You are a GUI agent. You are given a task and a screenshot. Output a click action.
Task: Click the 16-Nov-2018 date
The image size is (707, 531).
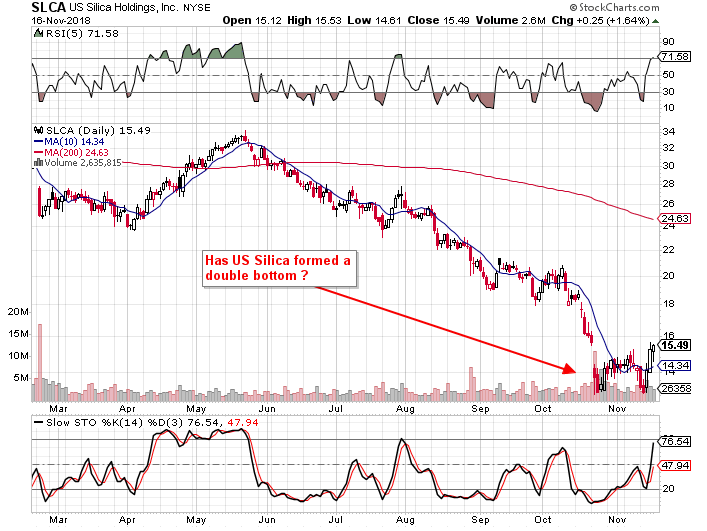[61, 21]
